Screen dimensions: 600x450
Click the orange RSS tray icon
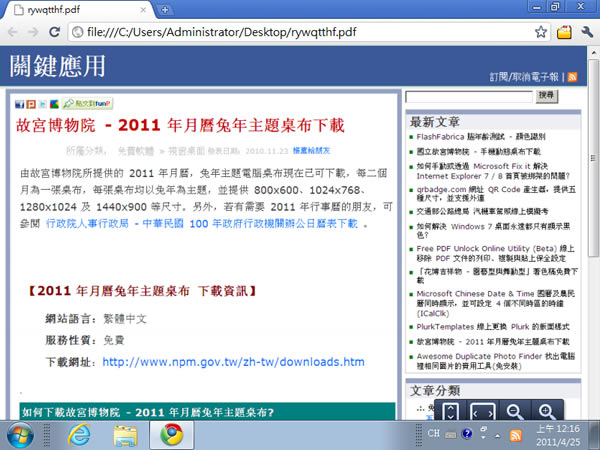pyautogui.click(x=516, y=435)
